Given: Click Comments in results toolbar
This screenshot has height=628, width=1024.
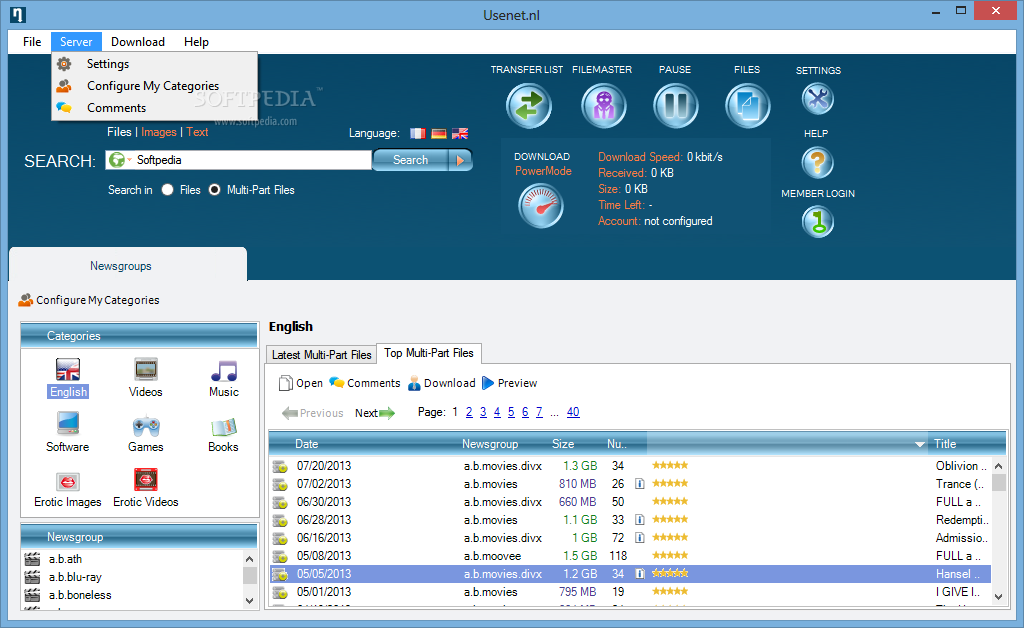Looking at the screenshot, I should 364,383.
